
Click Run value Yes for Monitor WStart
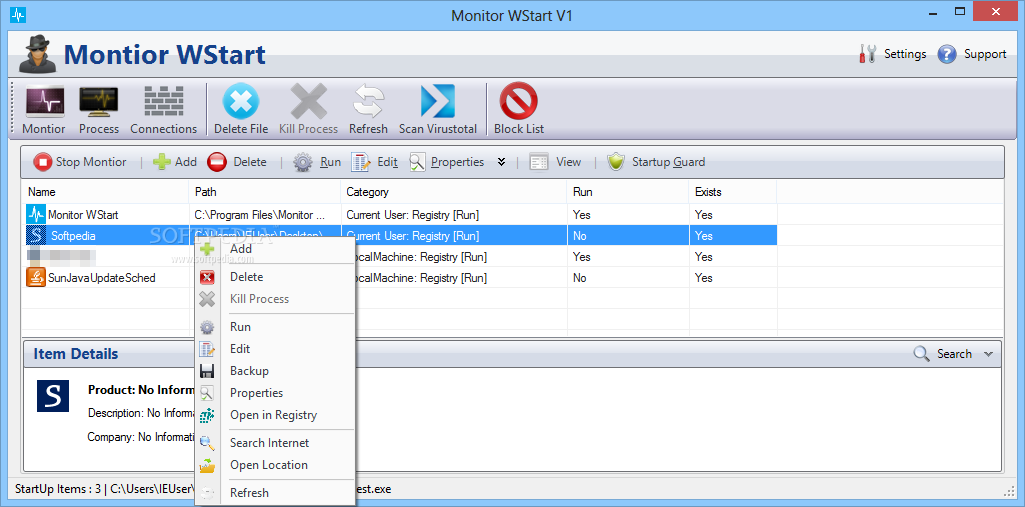[582, 215]
